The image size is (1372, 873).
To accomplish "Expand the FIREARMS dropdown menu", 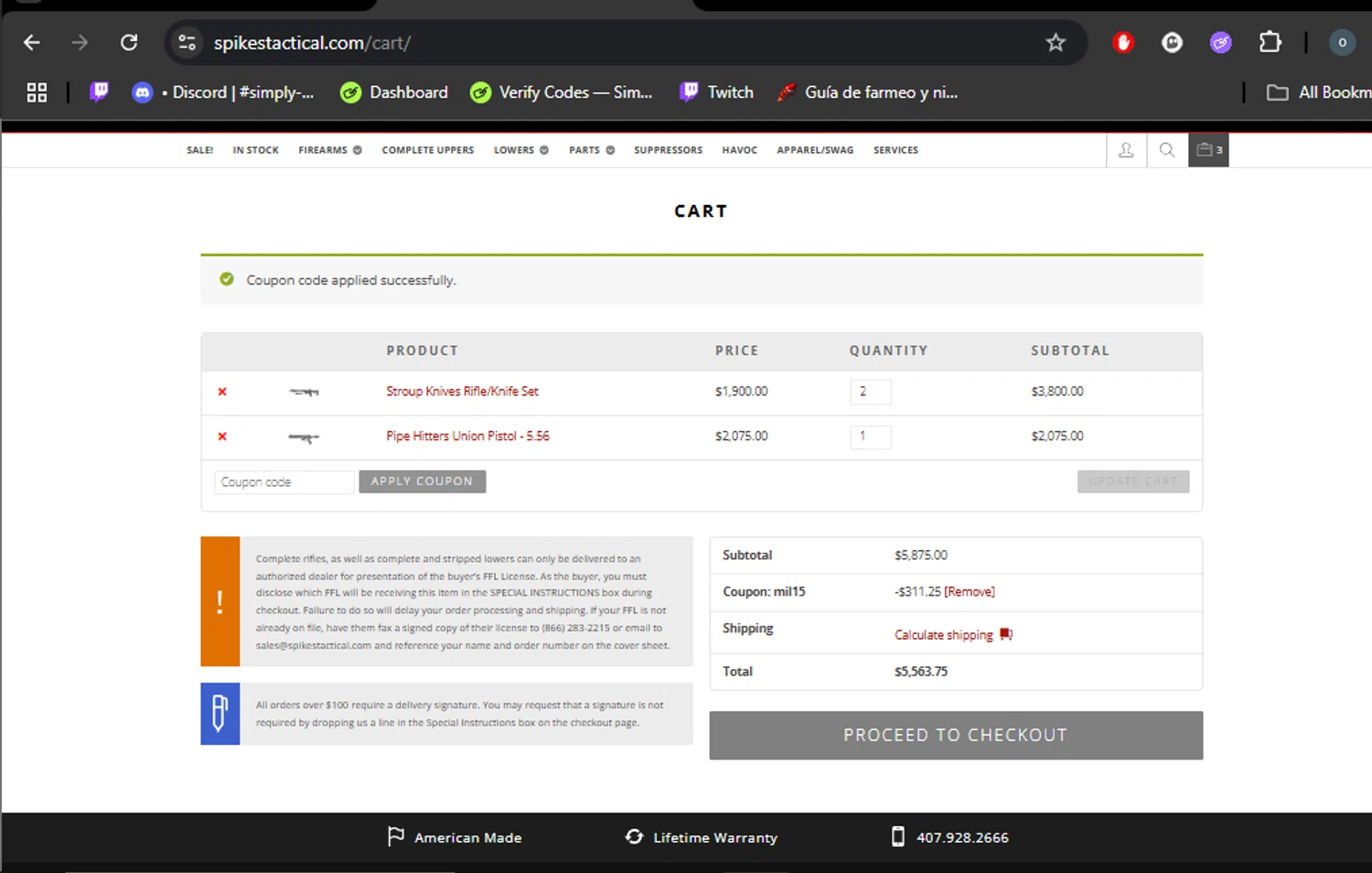I will point(330,150).
